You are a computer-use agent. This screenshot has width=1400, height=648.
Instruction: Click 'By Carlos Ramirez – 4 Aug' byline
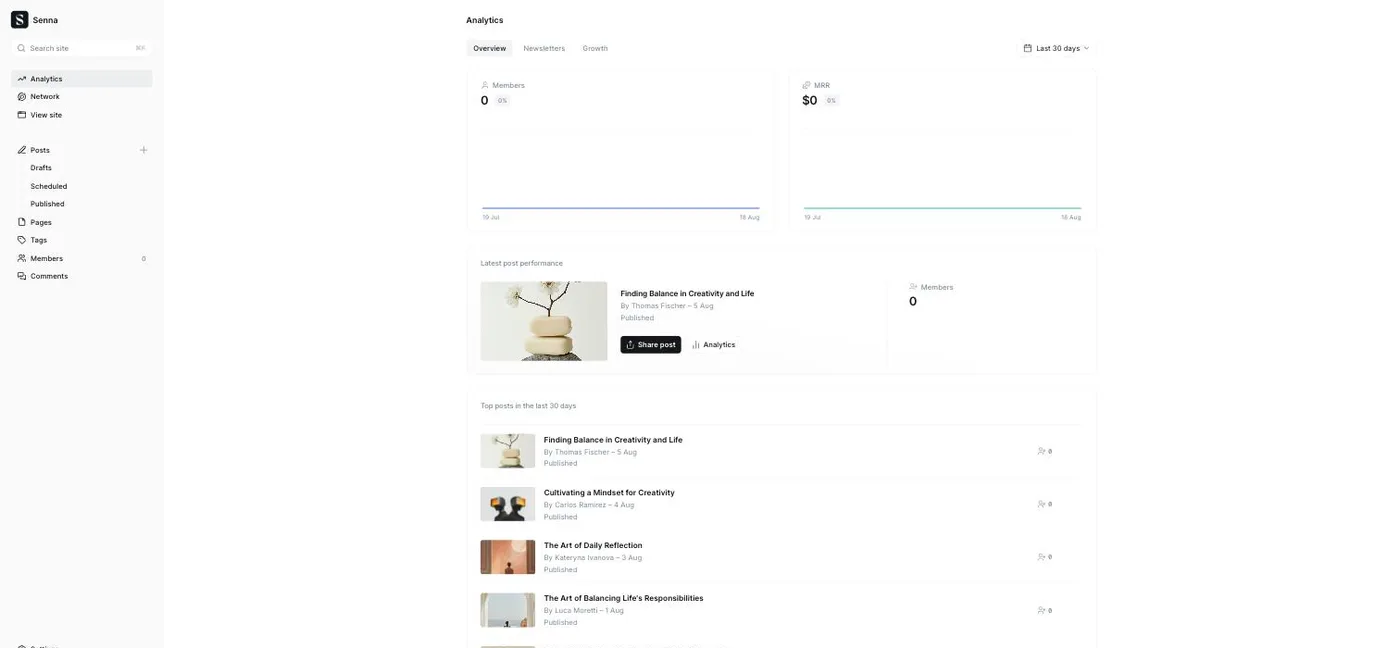click(x=589, y=505)
